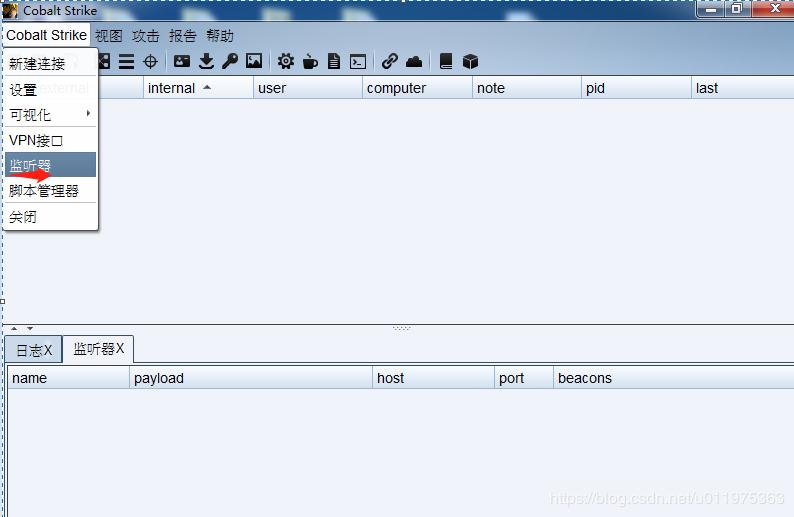Screen dimensions: 794x517
Task: Open screenshots via the picture icon
Action: pyautogui.click(x=254, y=62)
